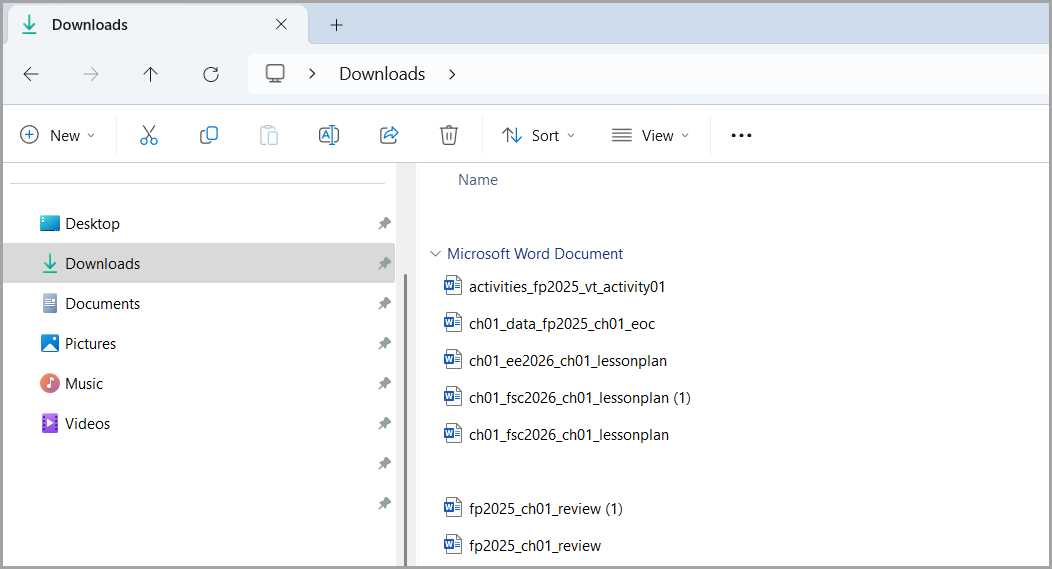Close the Downloads tab
Screen dimensions: 1052x569
(x=281, y=24)
